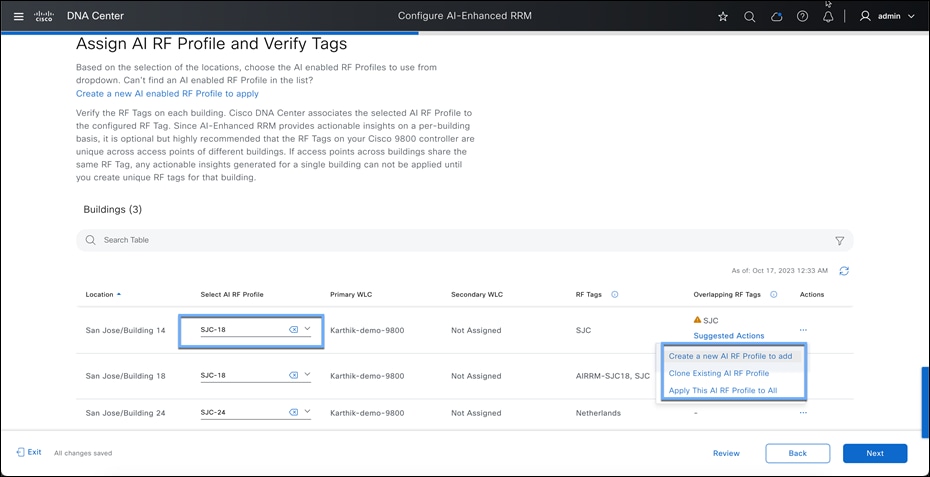
Task: Open the admin user menu
Action: pyautogui.click(x=887, y=17)
